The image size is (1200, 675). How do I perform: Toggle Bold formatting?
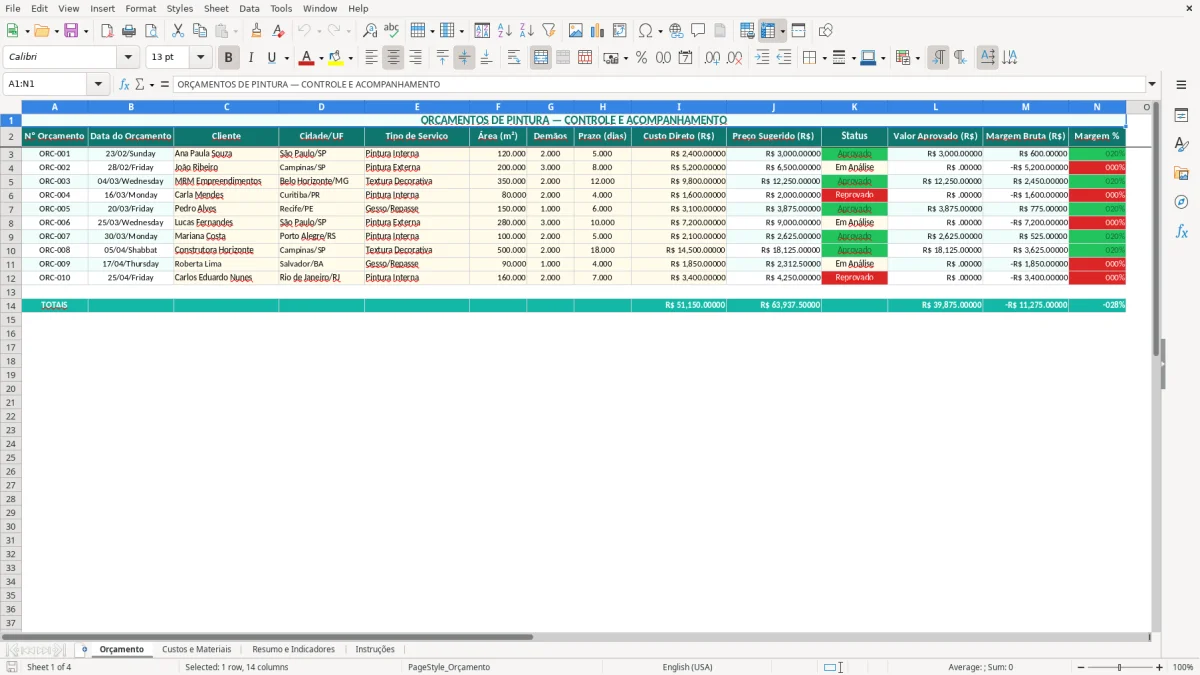click(x=229, y=58)
